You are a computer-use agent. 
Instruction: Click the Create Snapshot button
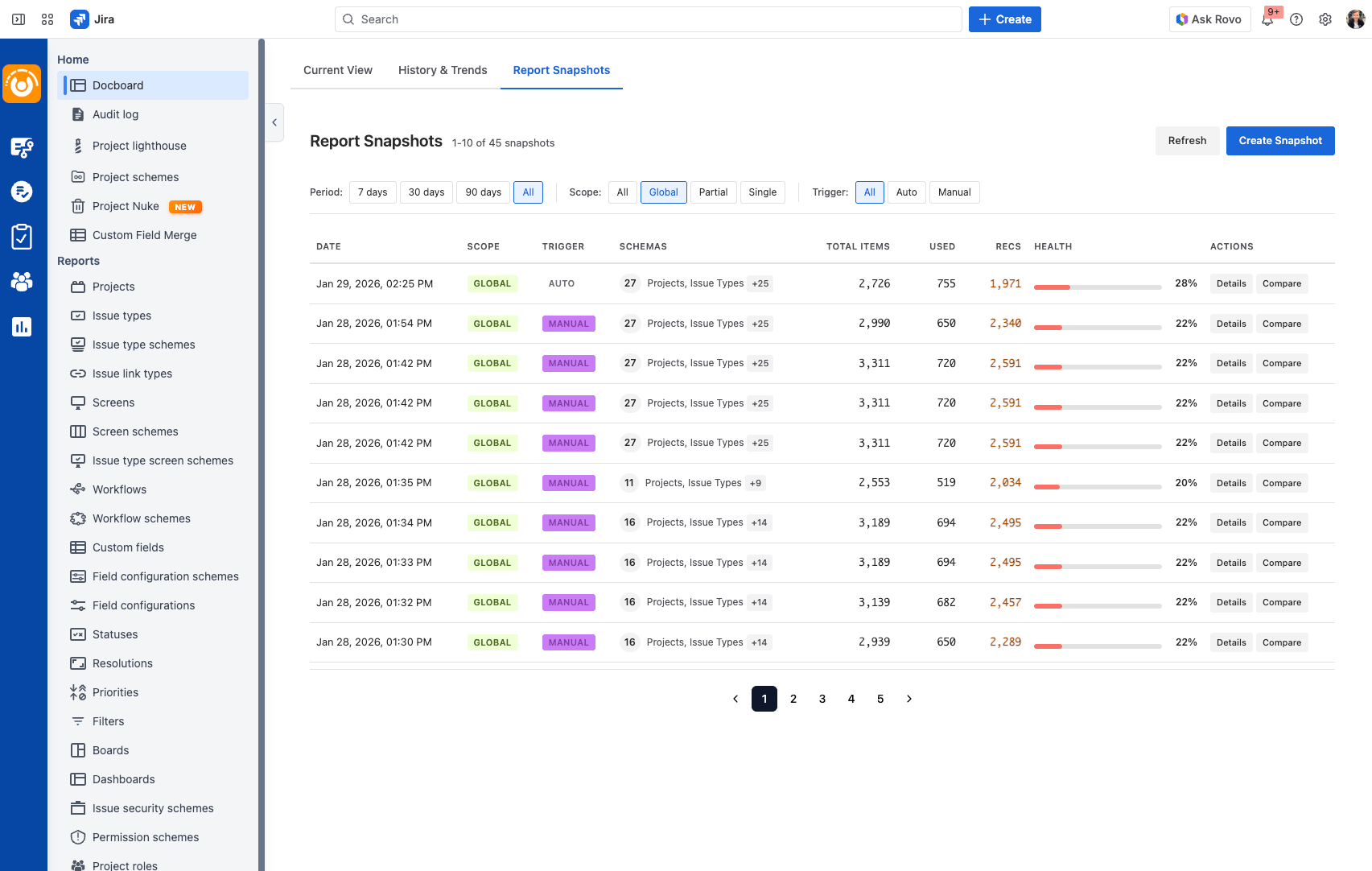pyautogui.click(x=1280, y=141)
